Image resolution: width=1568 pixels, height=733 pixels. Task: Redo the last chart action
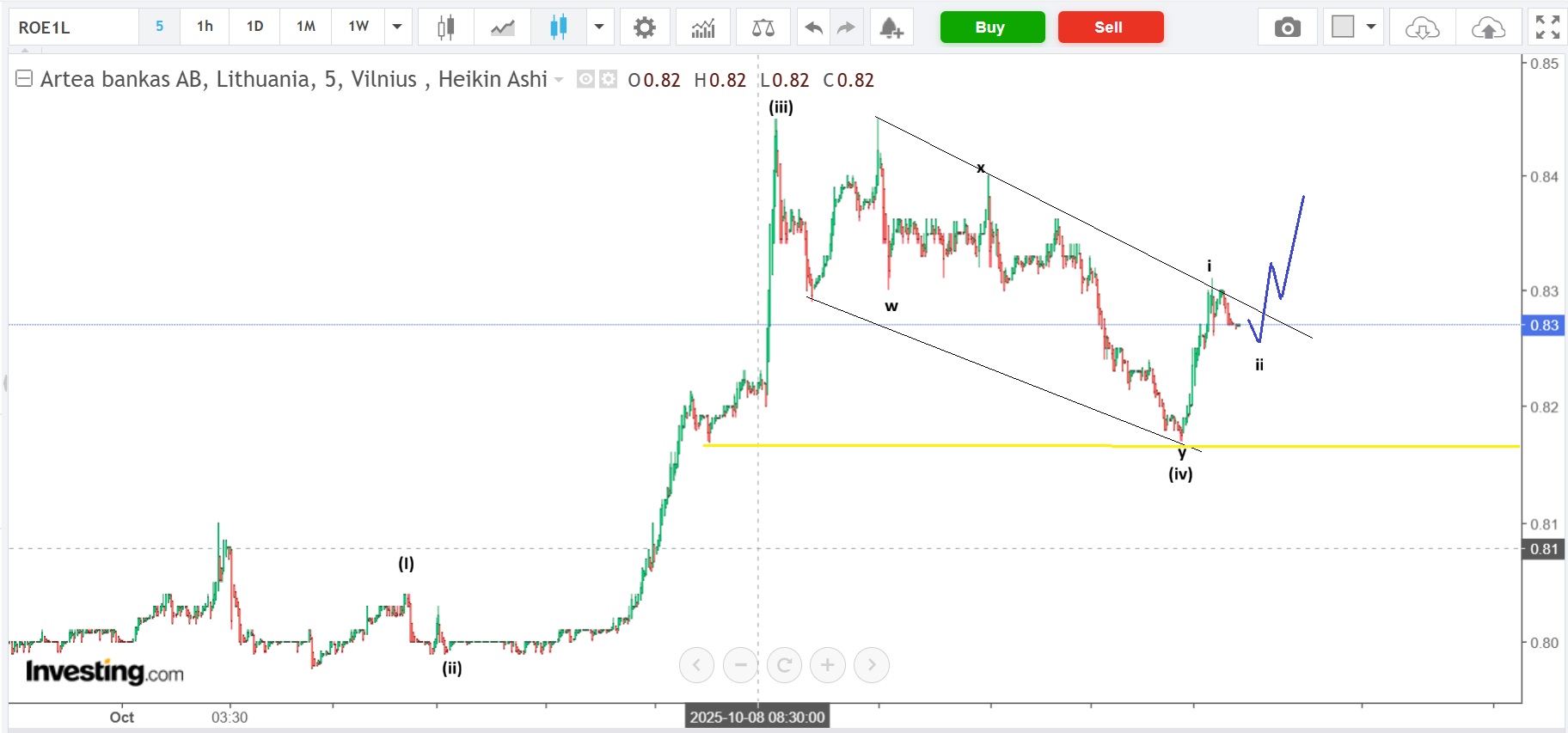tap(847, 27)
